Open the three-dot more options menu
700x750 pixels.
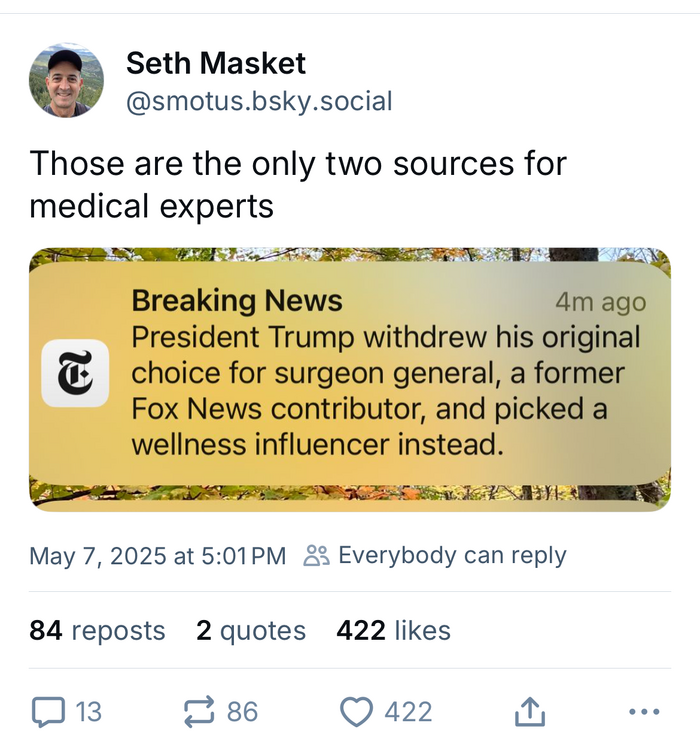click(644, 712)
